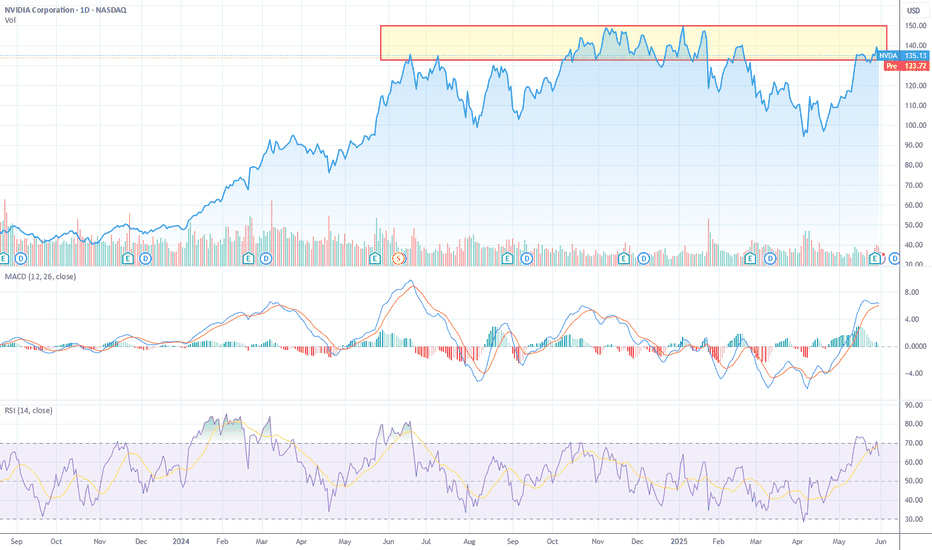The image size is (932, 550).
Task: Click the NVDA 135.13 last price label
Action: [902, 56]
